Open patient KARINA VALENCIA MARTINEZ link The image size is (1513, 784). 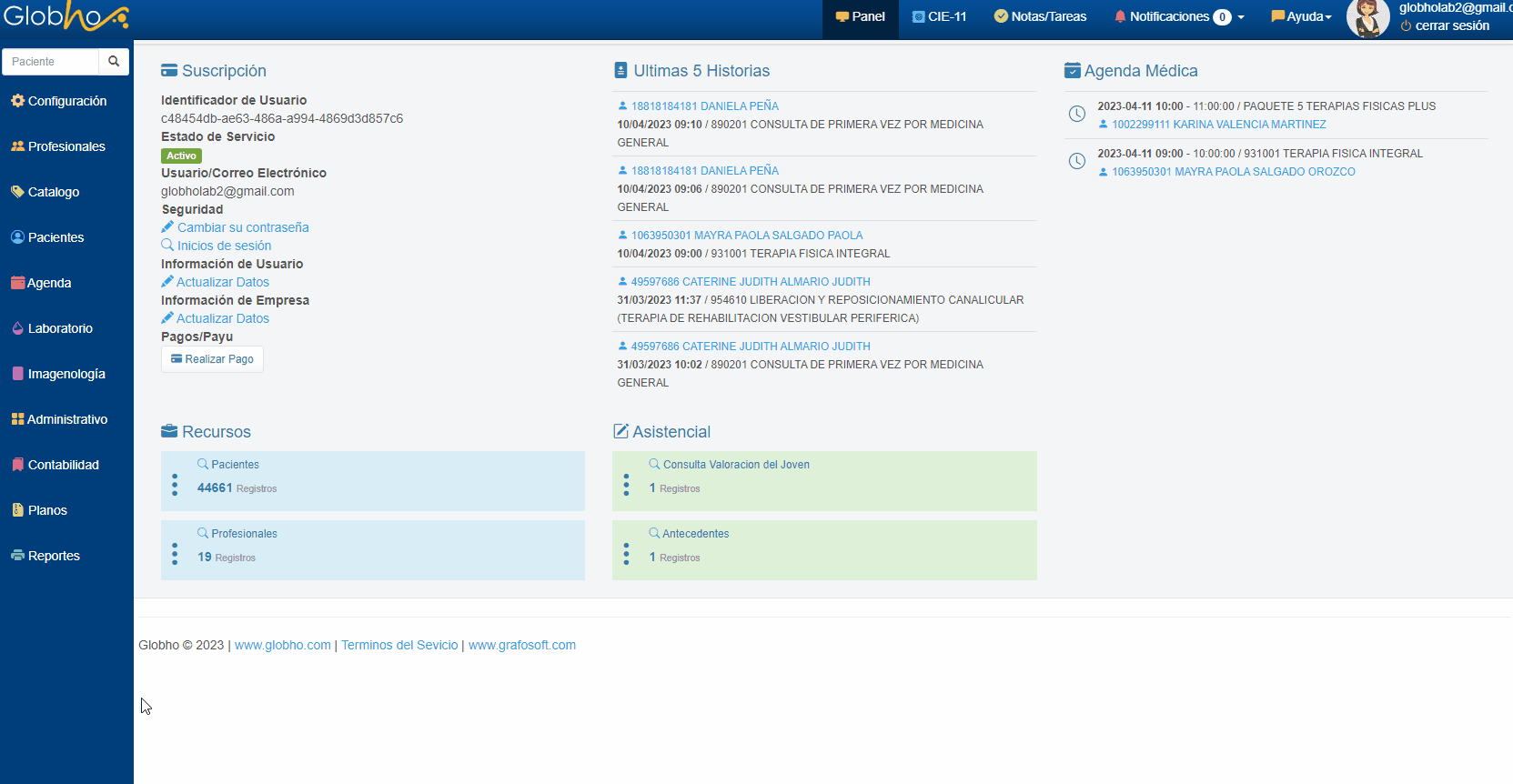(x=1218, y=125)
